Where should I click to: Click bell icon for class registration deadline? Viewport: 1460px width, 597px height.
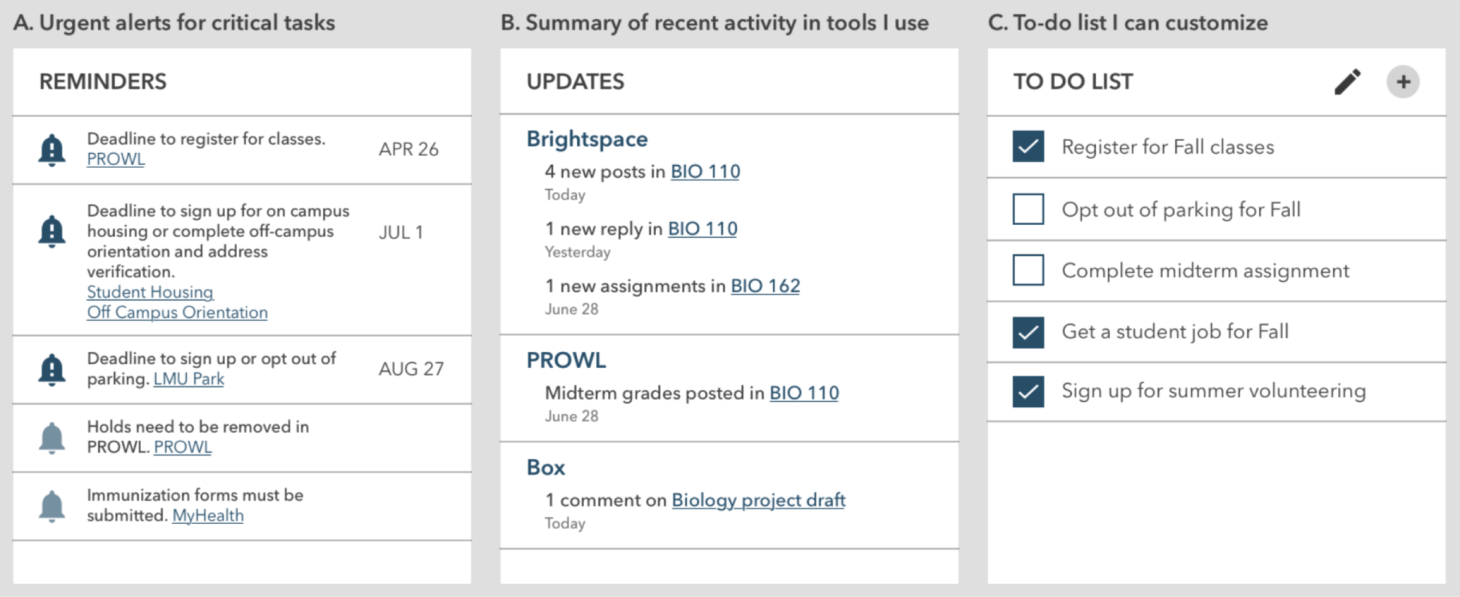(52, 150)
